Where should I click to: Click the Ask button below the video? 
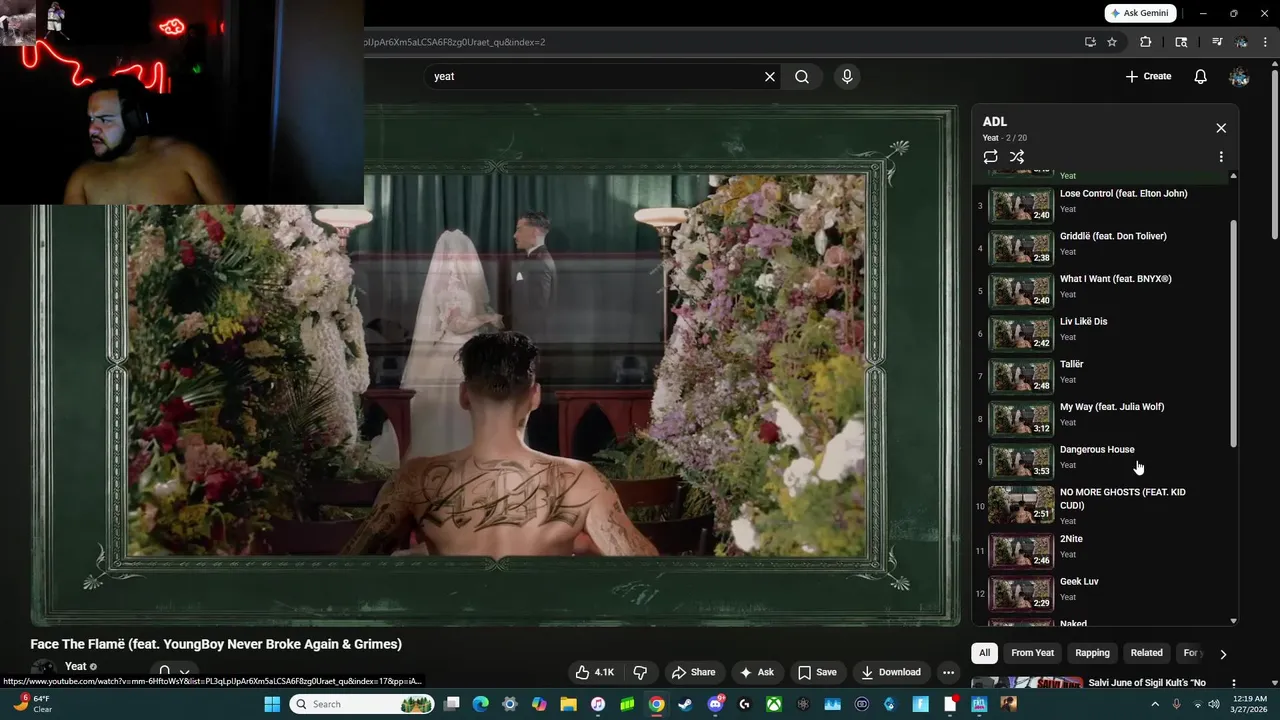[x=756, y=672]
